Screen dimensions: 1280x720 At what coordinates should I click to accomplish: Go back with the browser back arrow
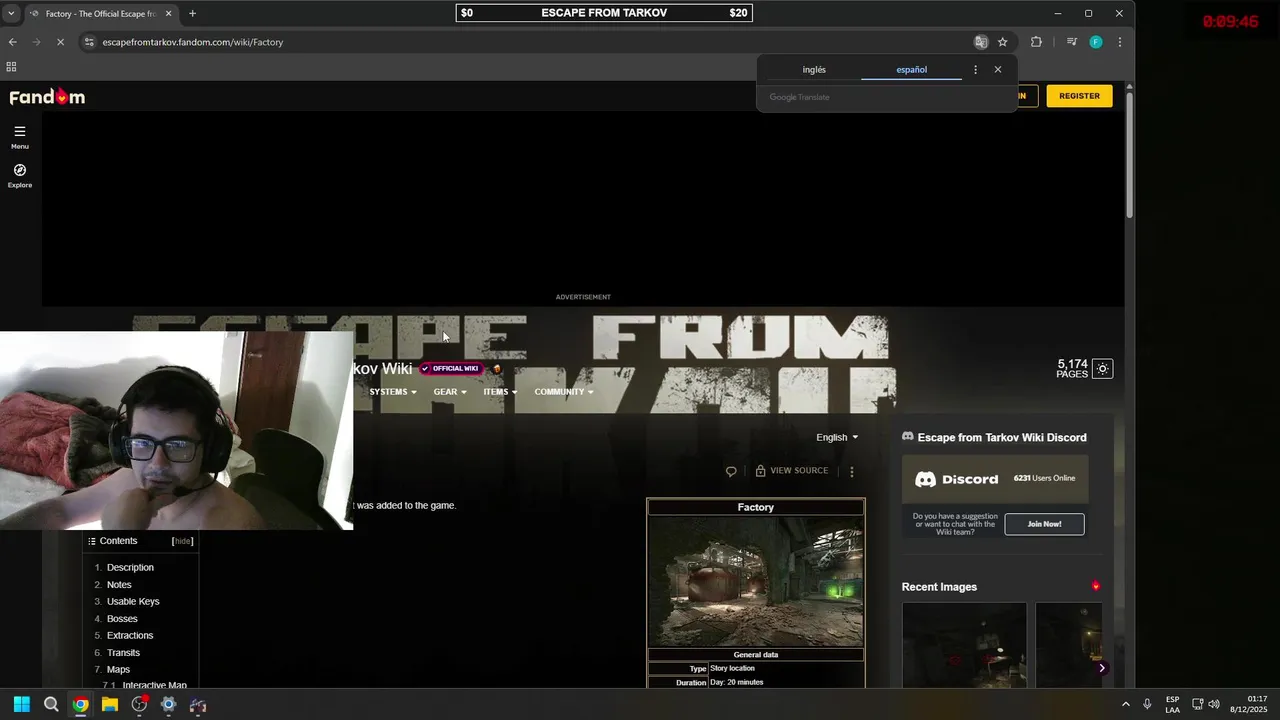(12, 42)
